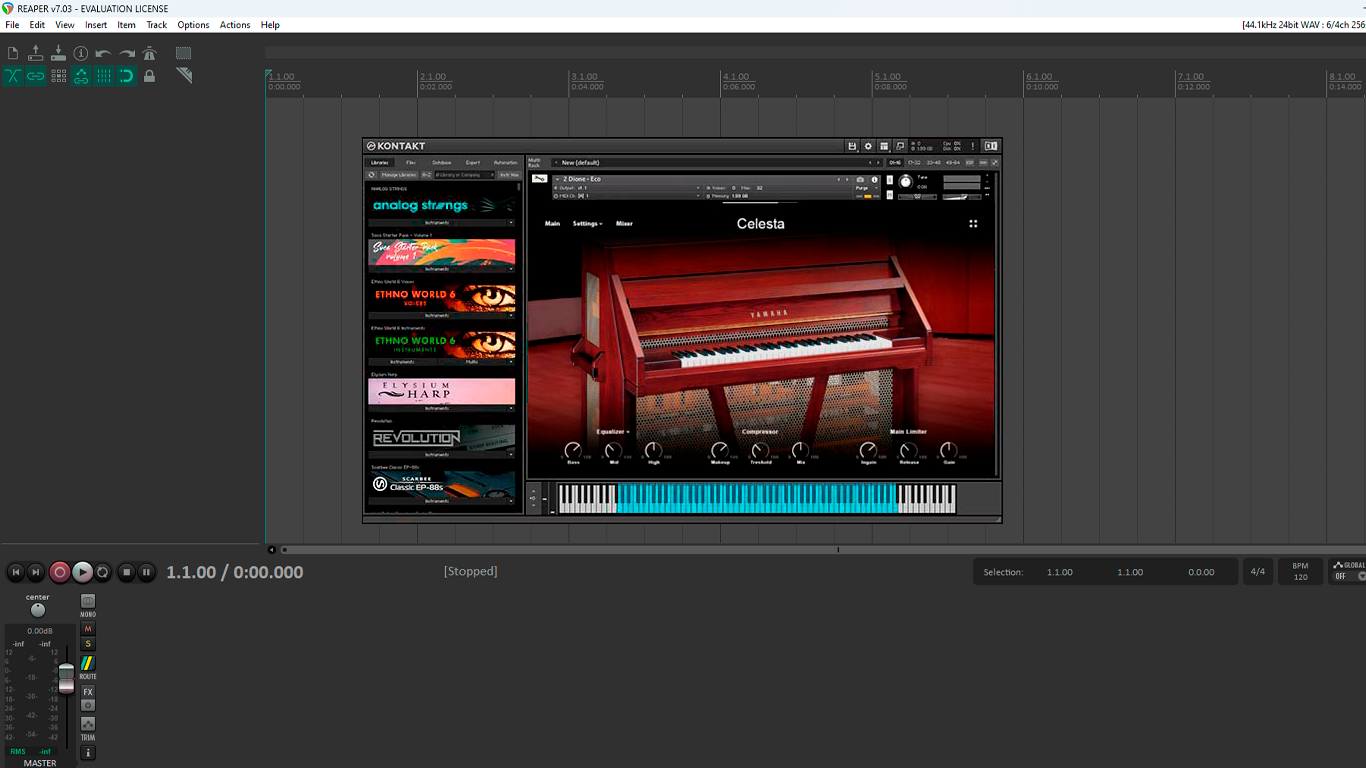Image resolution: width=1366 pixels, height=768 pixels.
Task: Click the Stop transport button
Action: pos(126,572)
